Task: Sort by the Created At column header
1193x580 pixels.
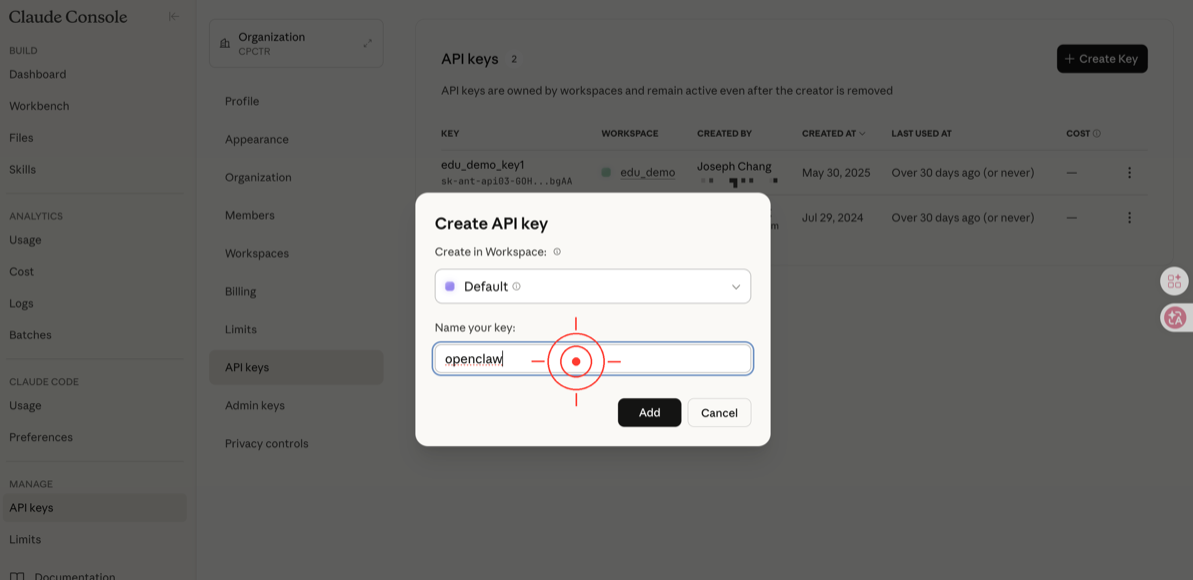Action: [833, 133]
